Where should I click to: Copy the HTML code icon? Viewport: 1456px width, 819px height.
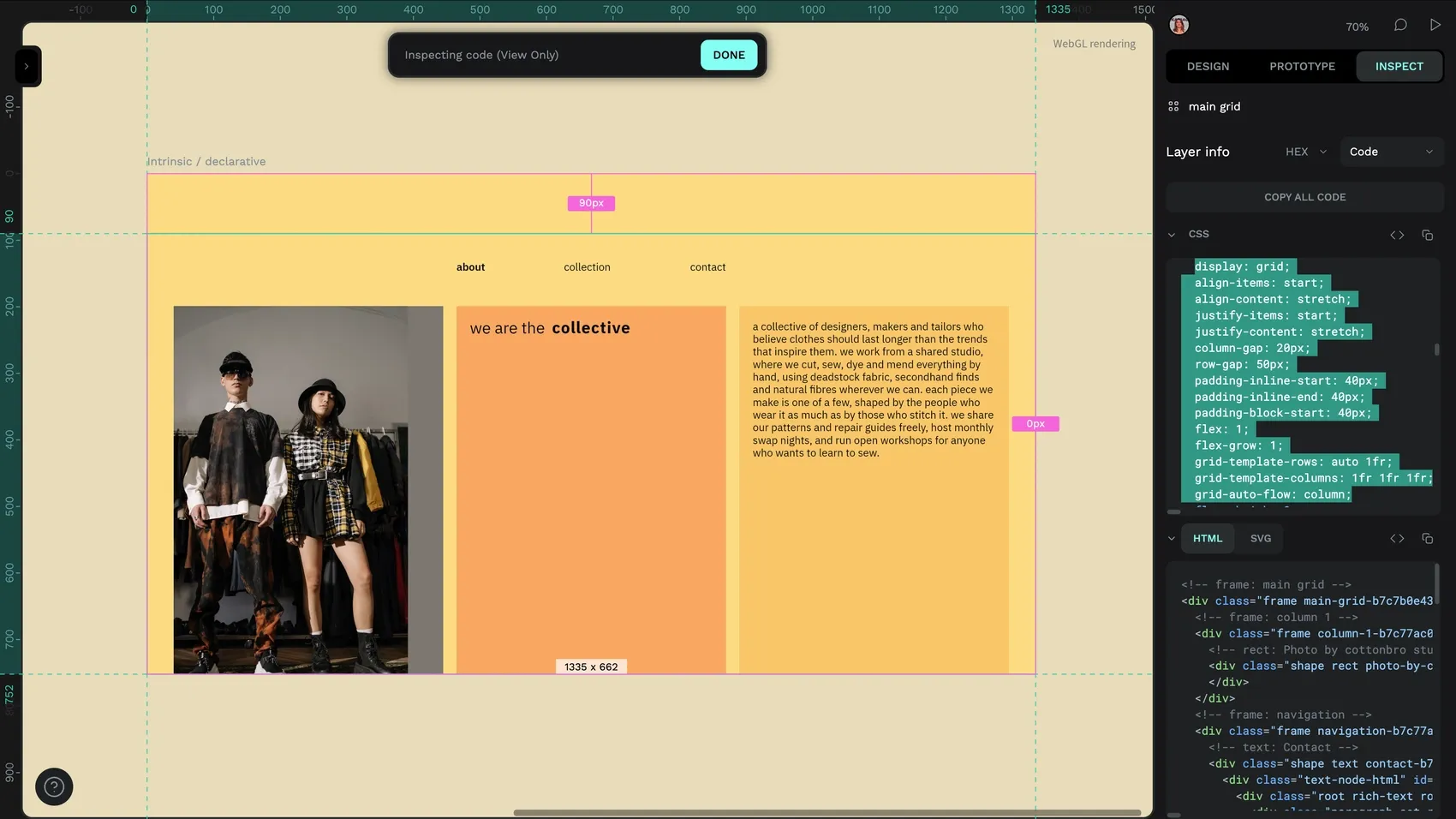[x=1427, y=539]
